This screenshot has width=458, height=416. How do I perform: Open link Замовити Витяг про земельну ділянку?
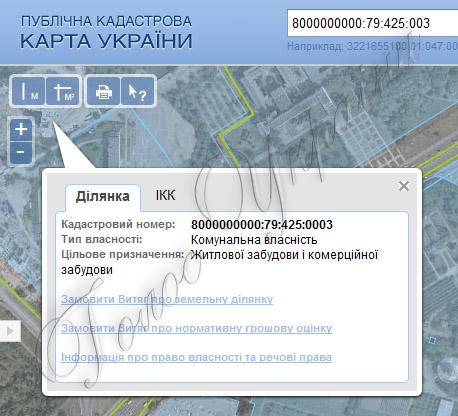167,299
